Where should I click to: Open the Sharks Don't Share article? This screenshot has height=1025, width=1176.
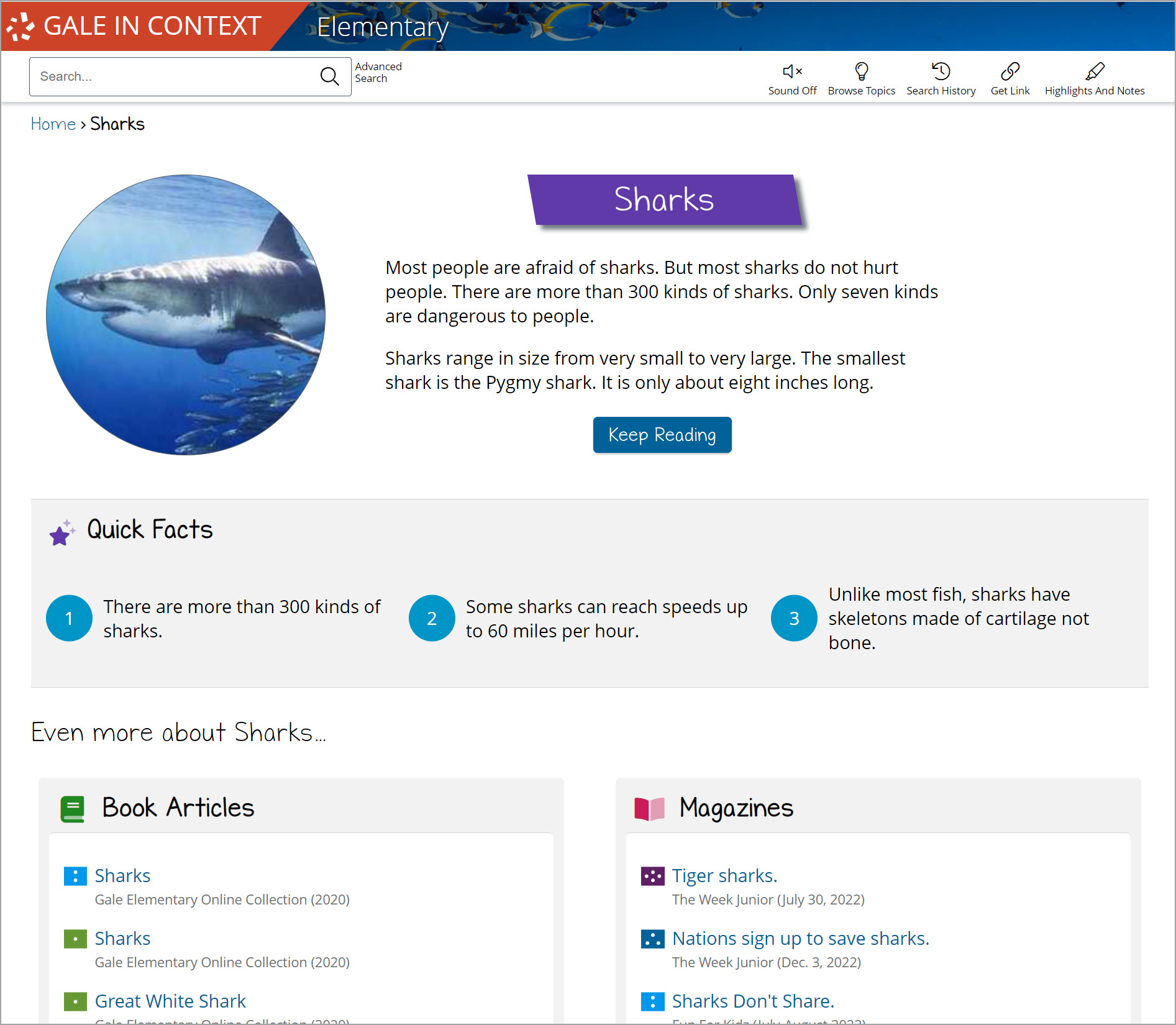point(753,1001)
